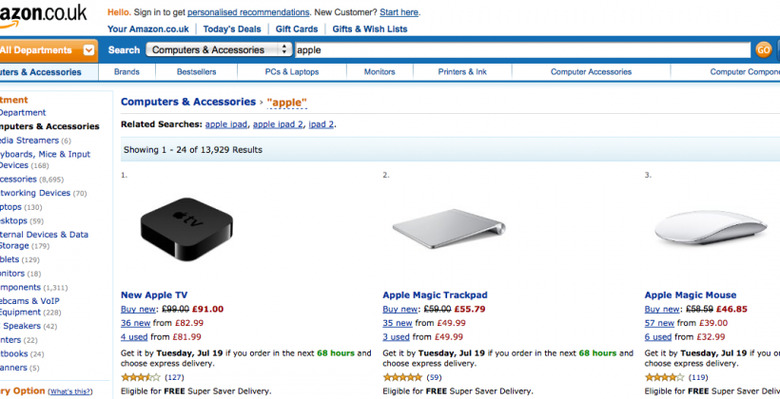
Task: Click the orange Go search button
Action: [x=763, y=50]
